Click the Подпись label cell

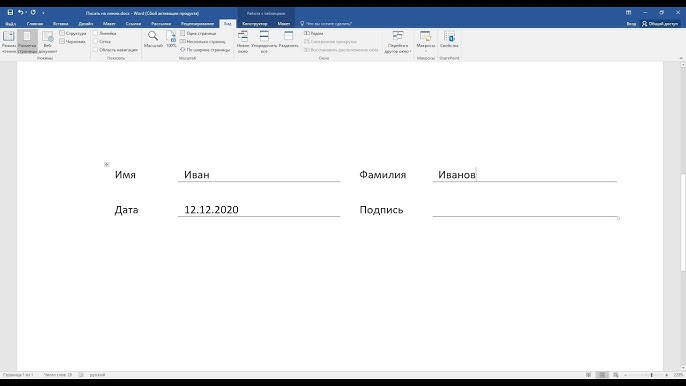pos(382,210)
